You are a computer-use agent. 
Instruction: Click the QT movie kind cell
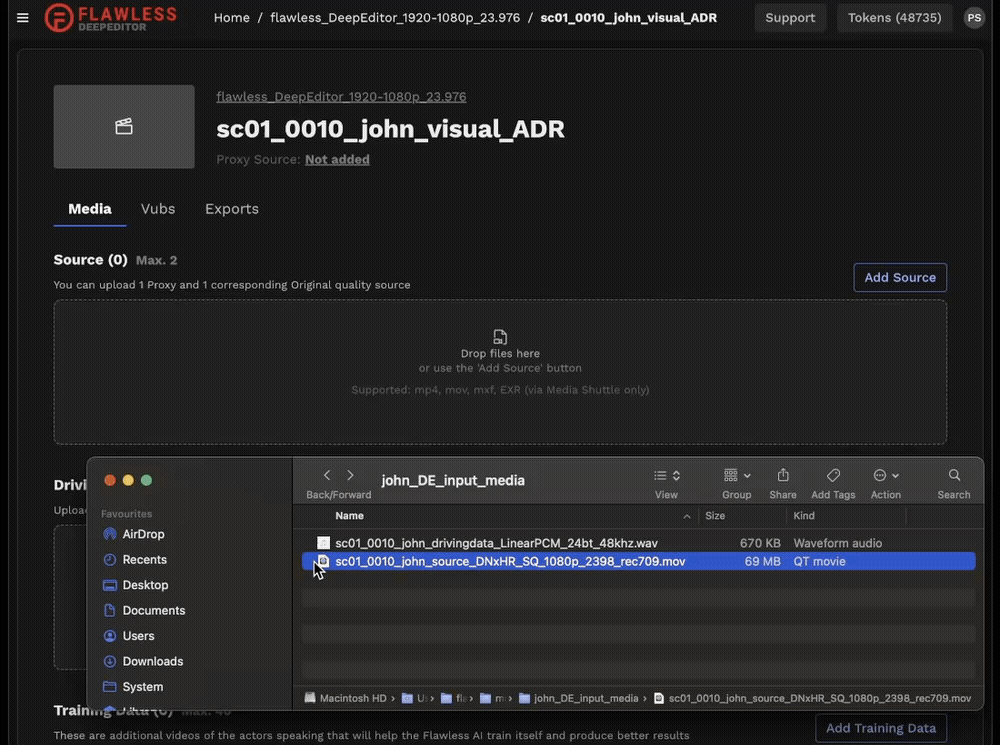[819, 561]
